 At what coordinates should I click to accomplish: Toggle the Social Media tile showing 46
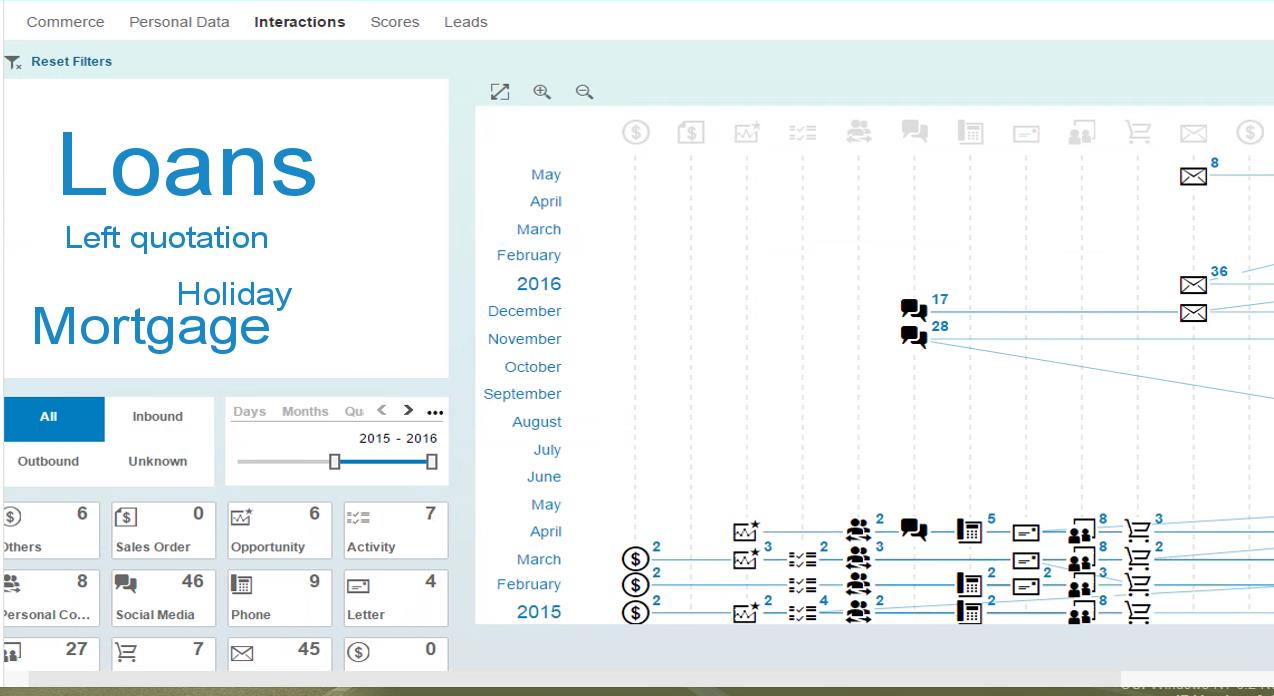click(x=165, y=598)
